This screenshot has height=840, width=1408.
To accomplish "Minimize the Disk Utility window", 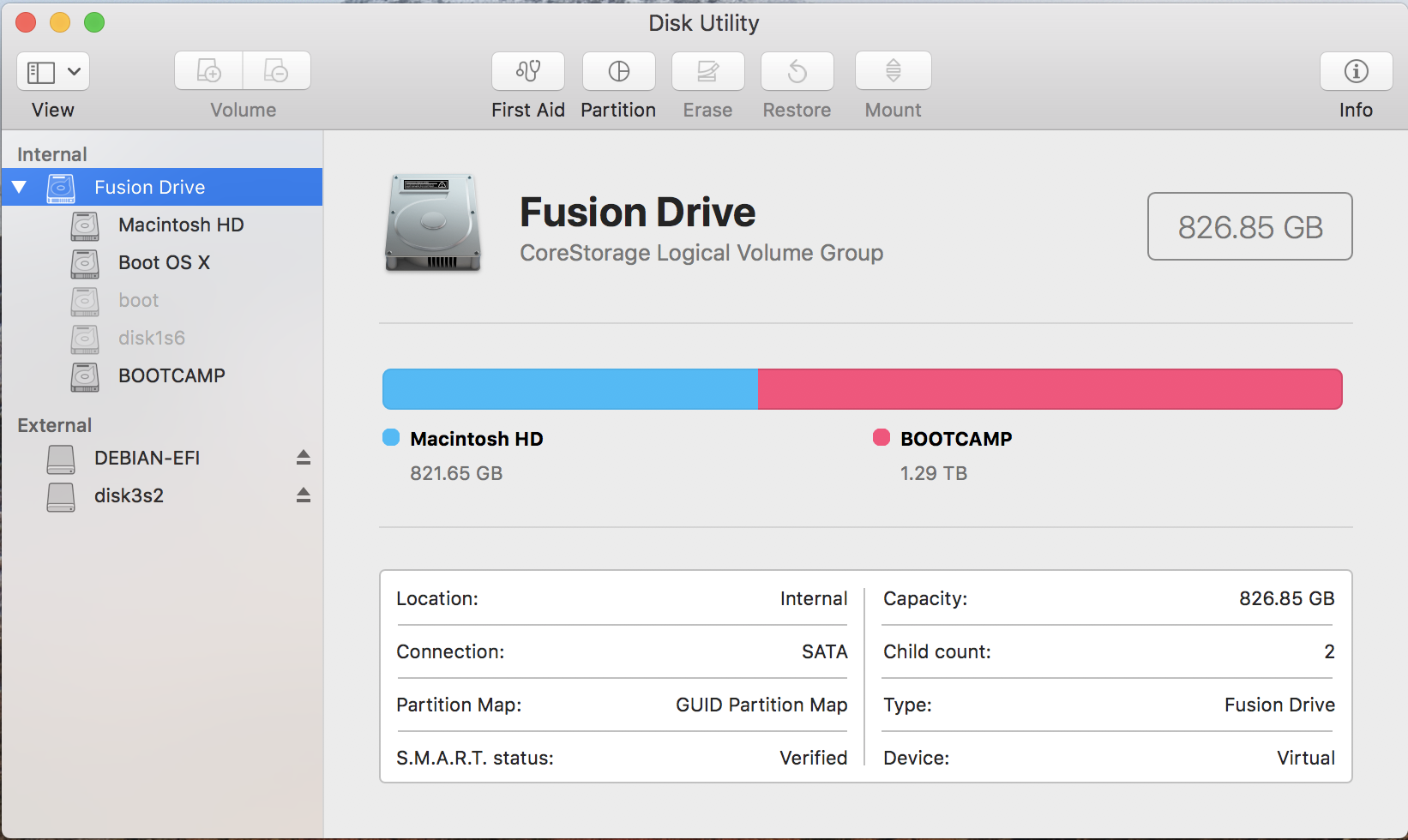I will point(60,22).
